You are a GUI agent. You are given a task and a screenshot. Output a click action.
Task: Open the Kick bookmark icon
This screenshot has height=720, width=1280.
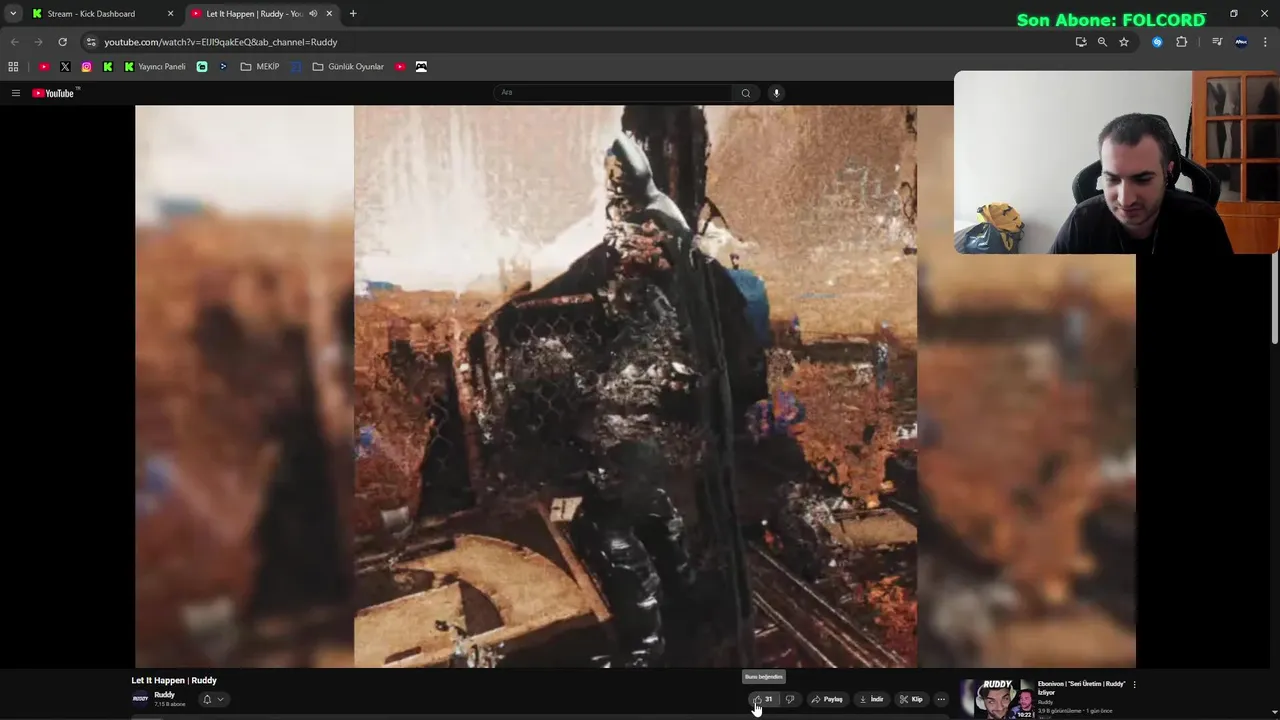(108, 67)
